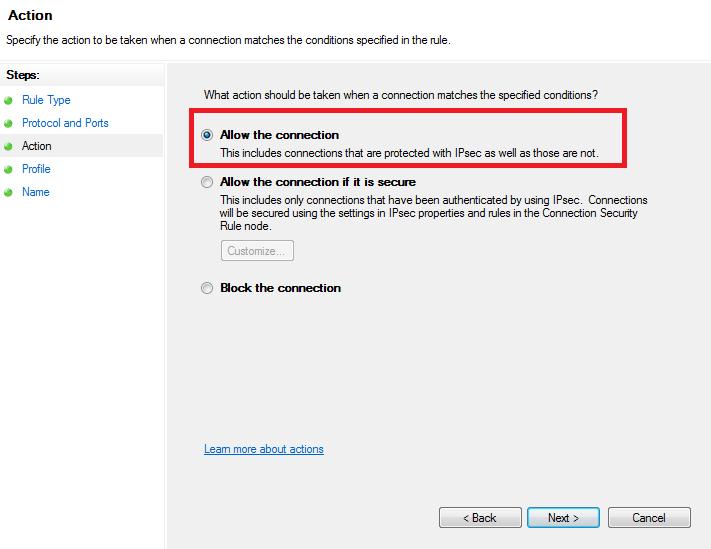Screen dimensions: 711x549
Task: Choose Allow the connection if it is secure
Action: [207, 182]
